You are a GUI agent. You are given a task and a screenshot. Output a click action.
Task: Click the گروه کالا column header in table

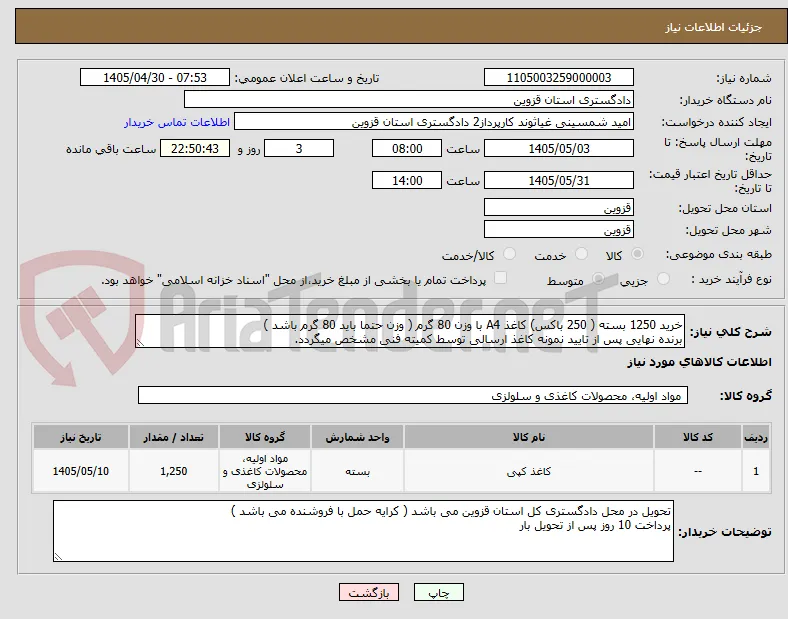pyautogui.click(x=265, y=437)
